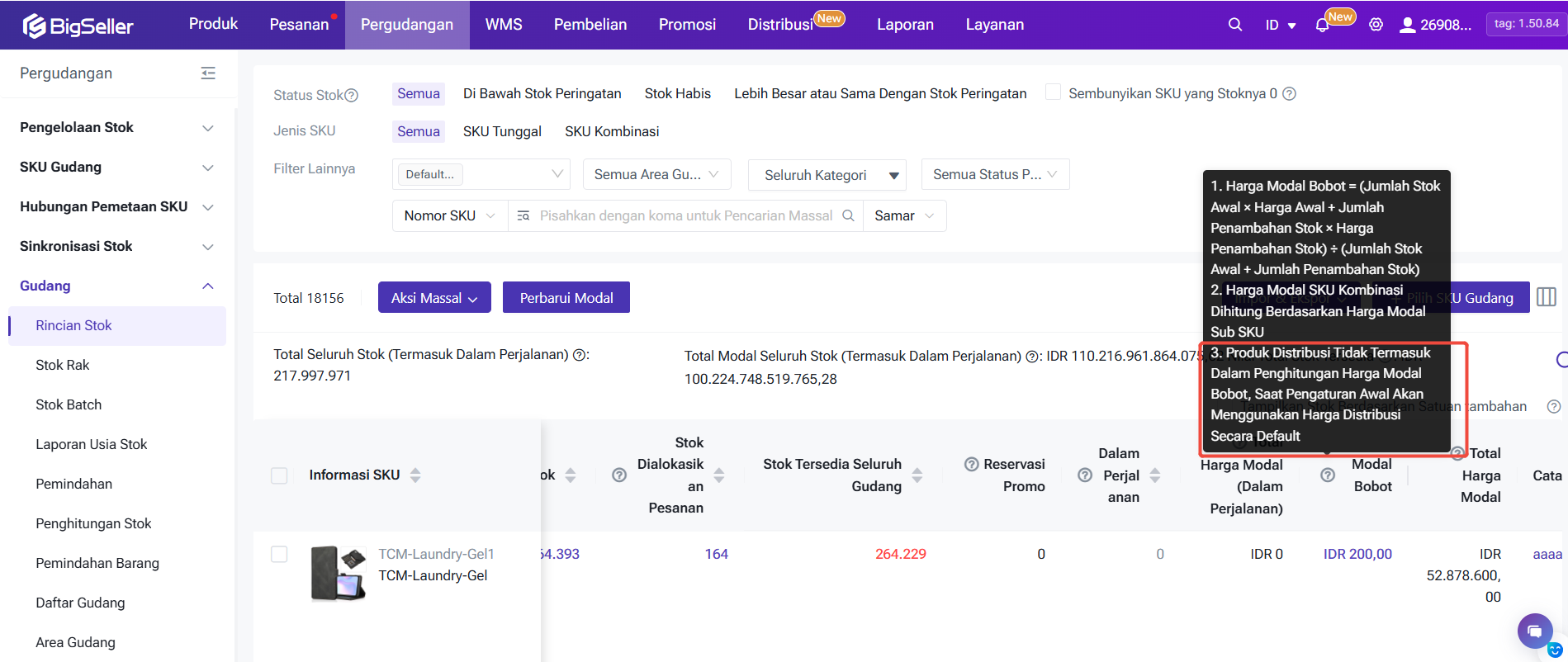Open the notification bell icon
The height and width of the screenshot is (662, 1568).
tap(1322, 25)
